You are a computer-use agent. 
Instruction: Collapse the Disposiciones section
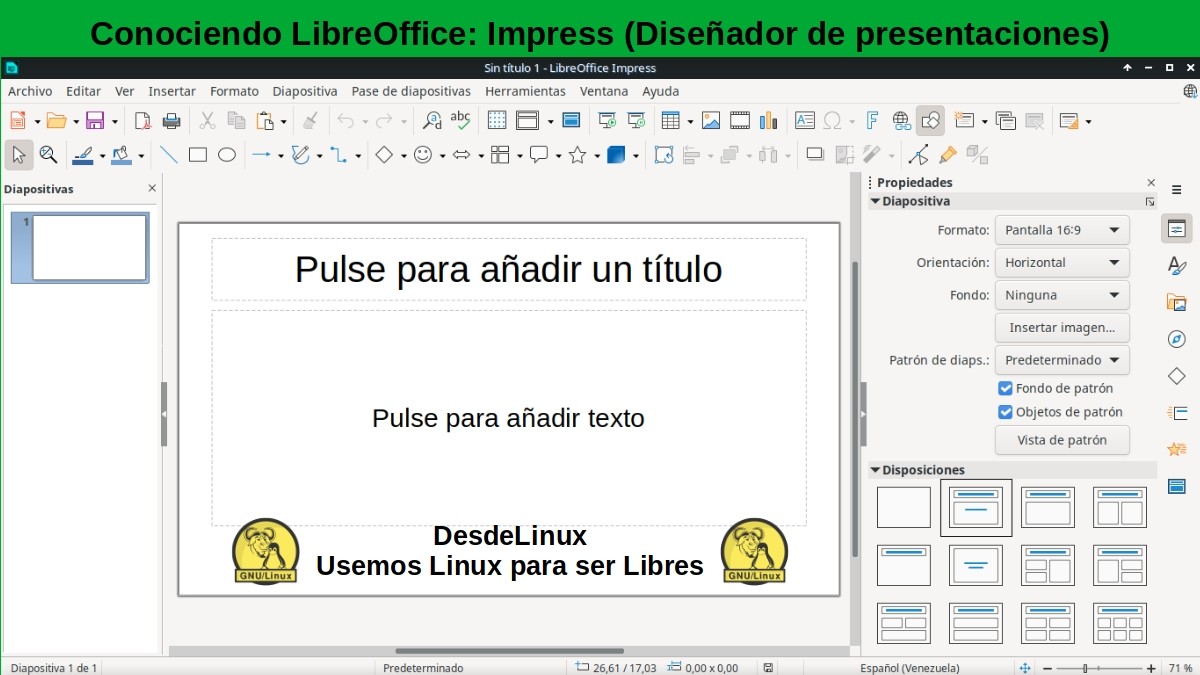877,469
